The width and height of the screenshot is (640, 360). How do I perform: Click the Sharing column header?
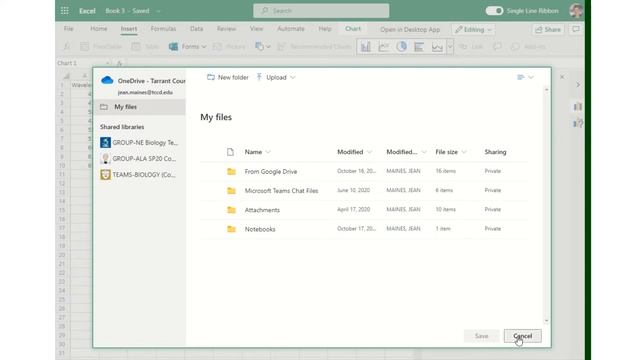495,152
